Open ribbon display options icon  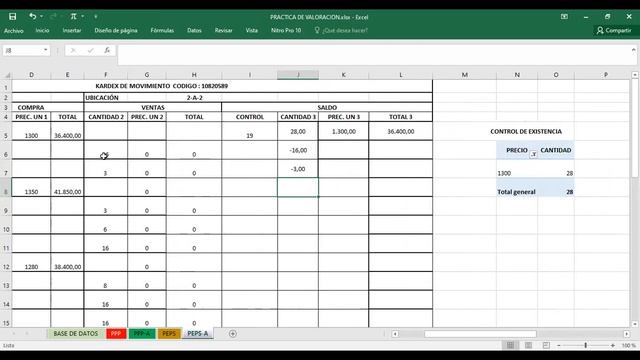[564, 17]
